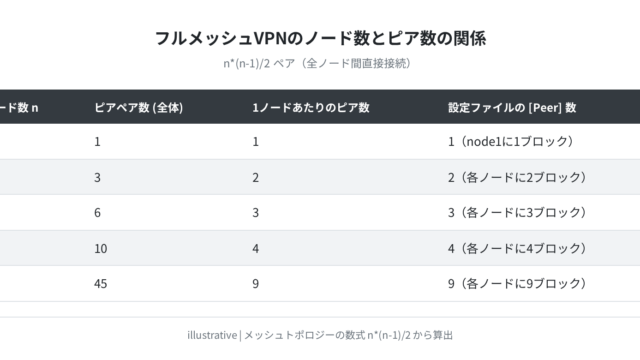
Task: Click the first row peer pair value 1
Action: pos(97,142)
